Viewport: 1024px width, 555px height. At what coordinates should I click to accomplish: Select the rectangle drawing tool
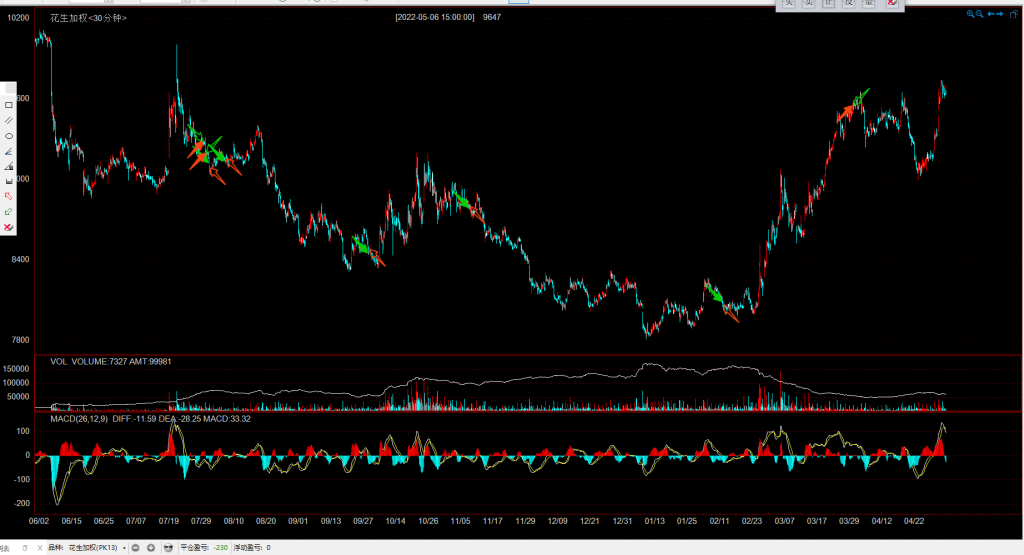coord(9,105)
